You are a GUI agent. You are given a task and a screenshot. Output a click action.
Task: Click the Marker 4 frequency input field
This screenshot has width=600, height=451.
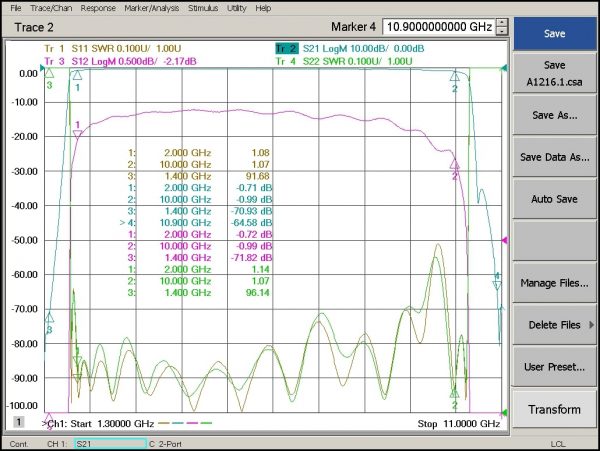[x=439, y=27]
